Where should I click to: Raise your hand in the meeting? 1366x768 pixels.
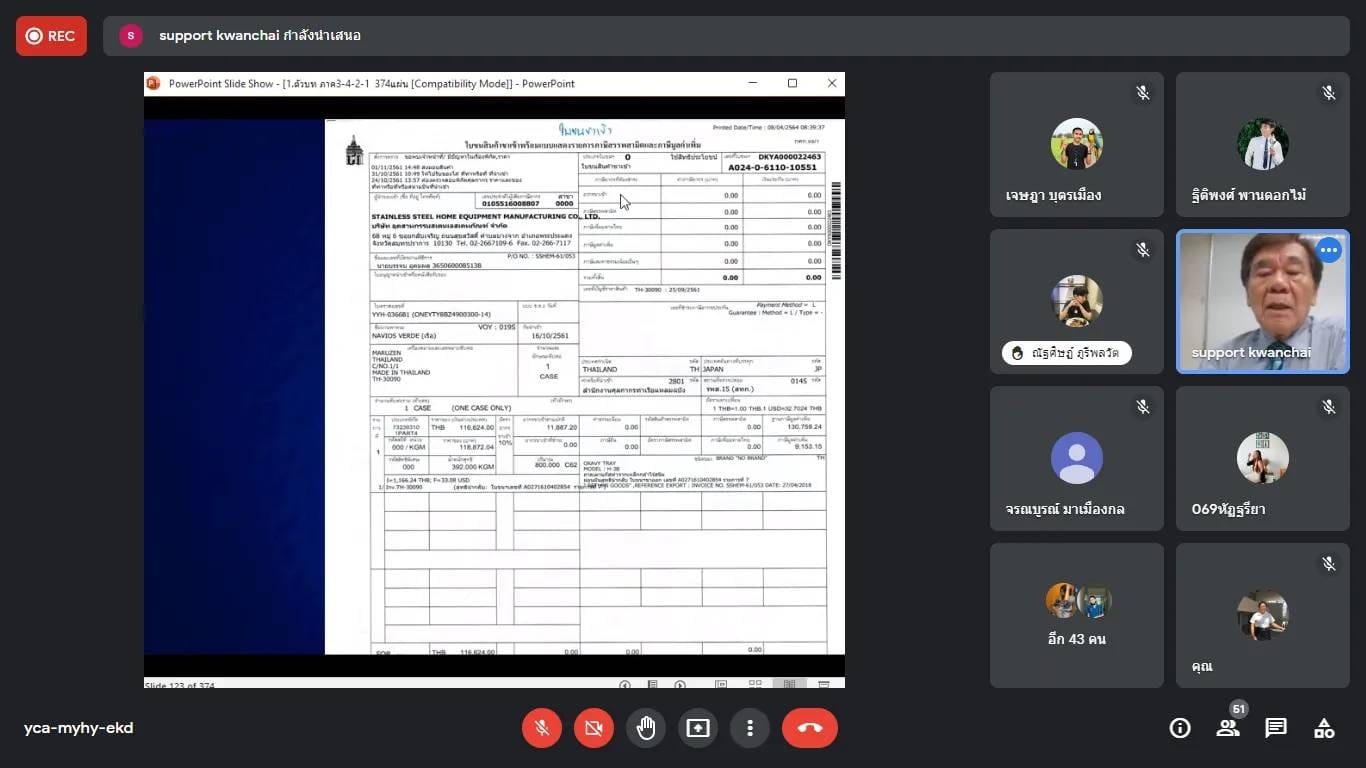[646, 728]
